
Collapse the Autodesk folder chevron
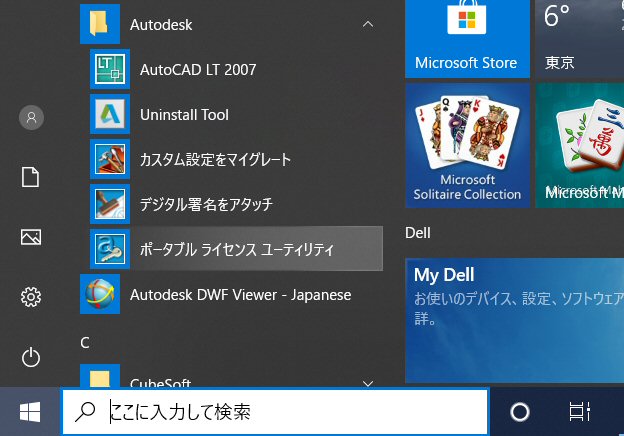point(368,24)
